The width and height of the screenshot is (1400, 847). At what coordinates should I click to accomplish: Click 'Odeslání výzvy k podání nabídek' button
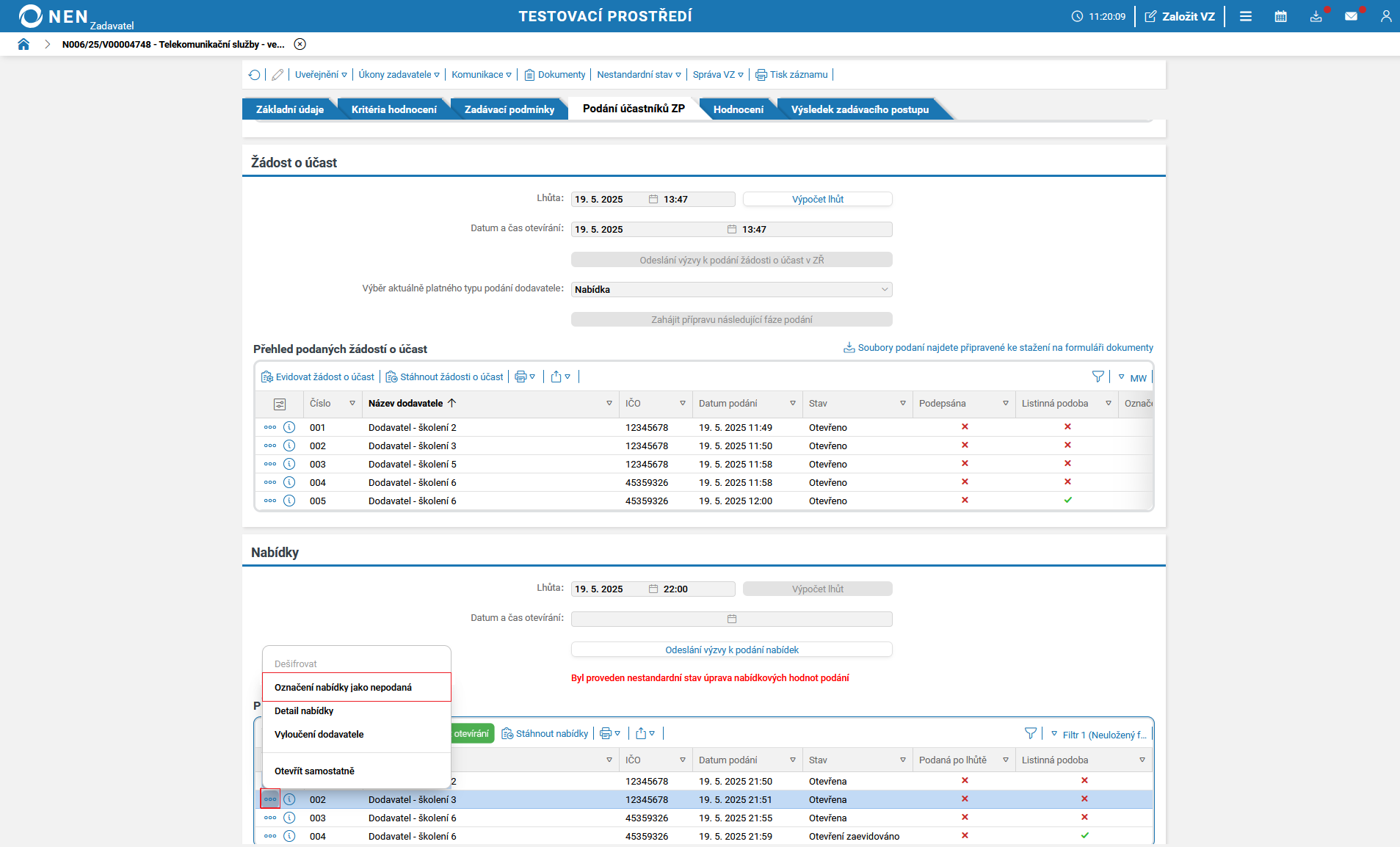point(731,650)
